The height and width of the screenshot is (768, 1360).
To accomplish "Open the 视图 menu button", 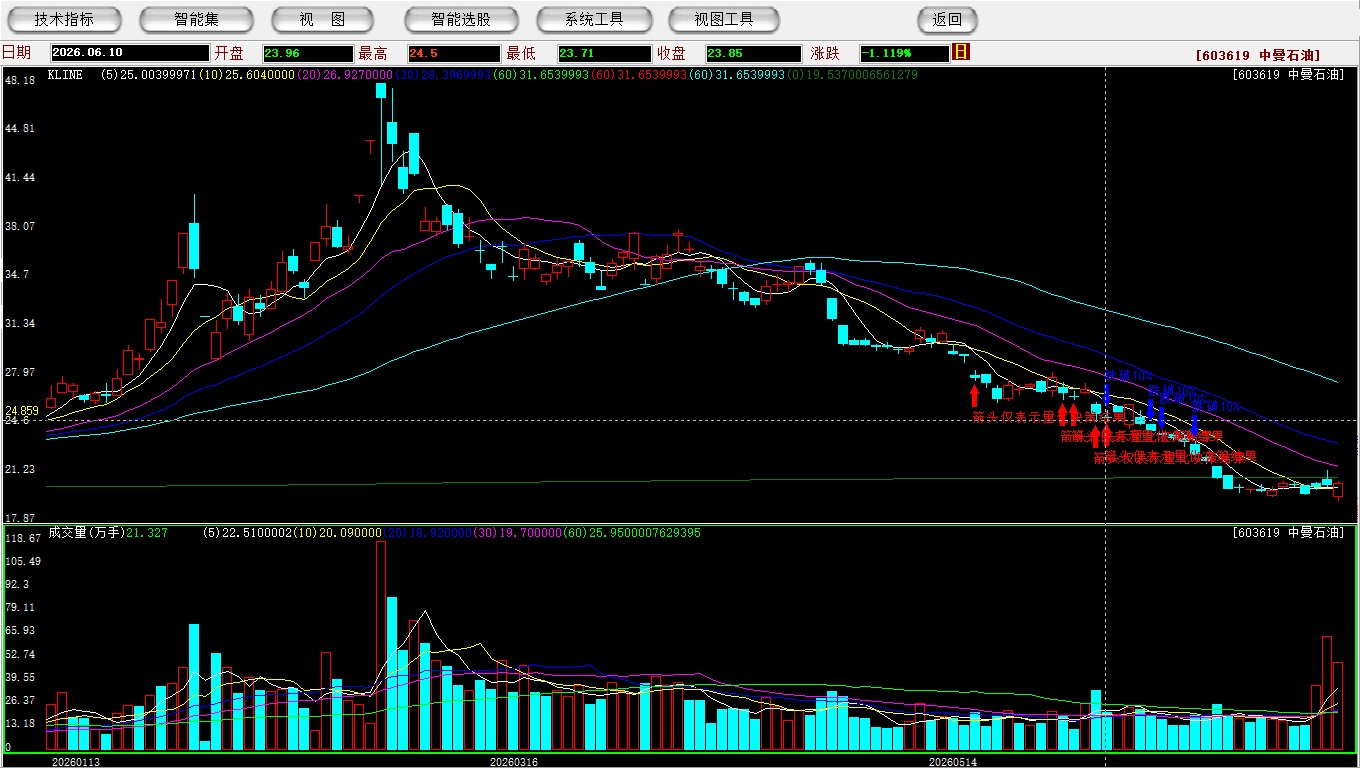I will 322,19.
